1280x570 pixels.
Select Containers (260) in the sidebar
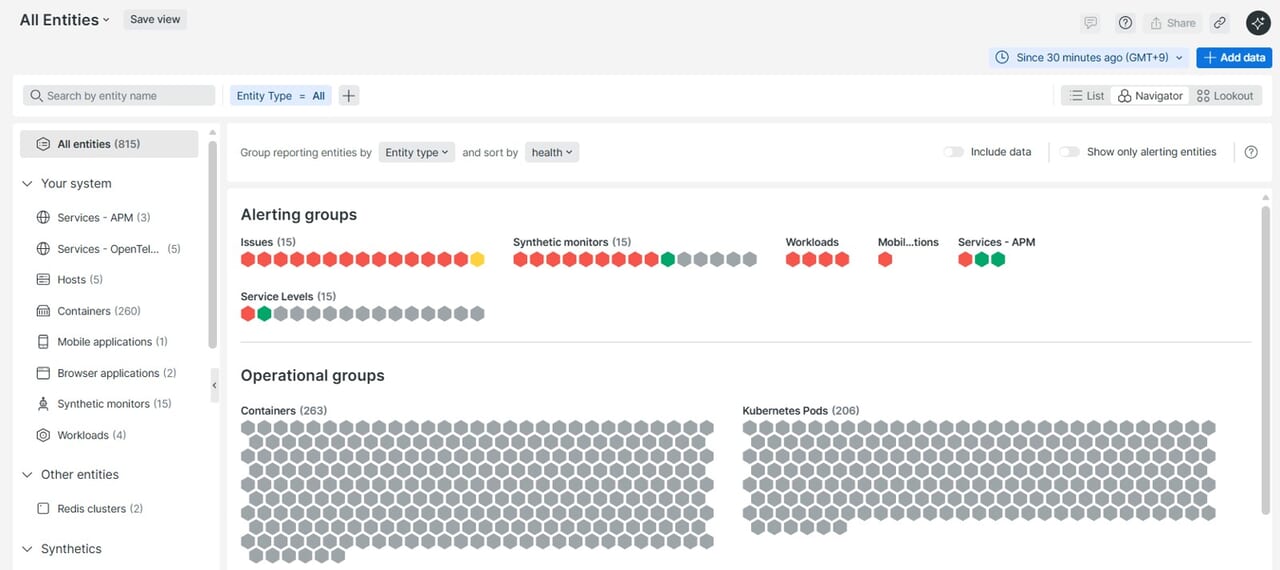pyautogui.click(x=98, y=311)
